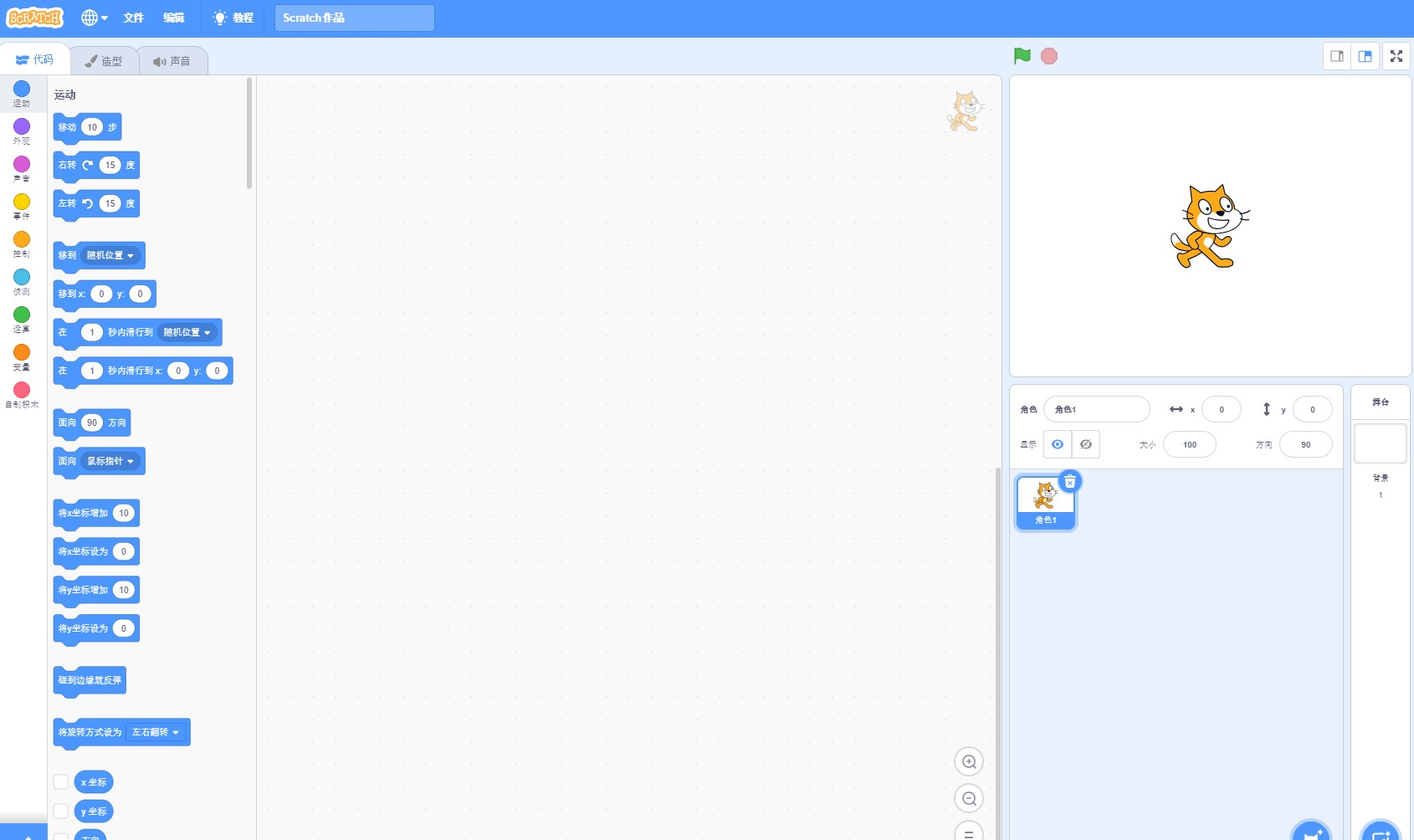Select the yellow 事件 category circle
Viewport: 1414px width, 840px height.
pyautogui.click(x=22, y=202)
